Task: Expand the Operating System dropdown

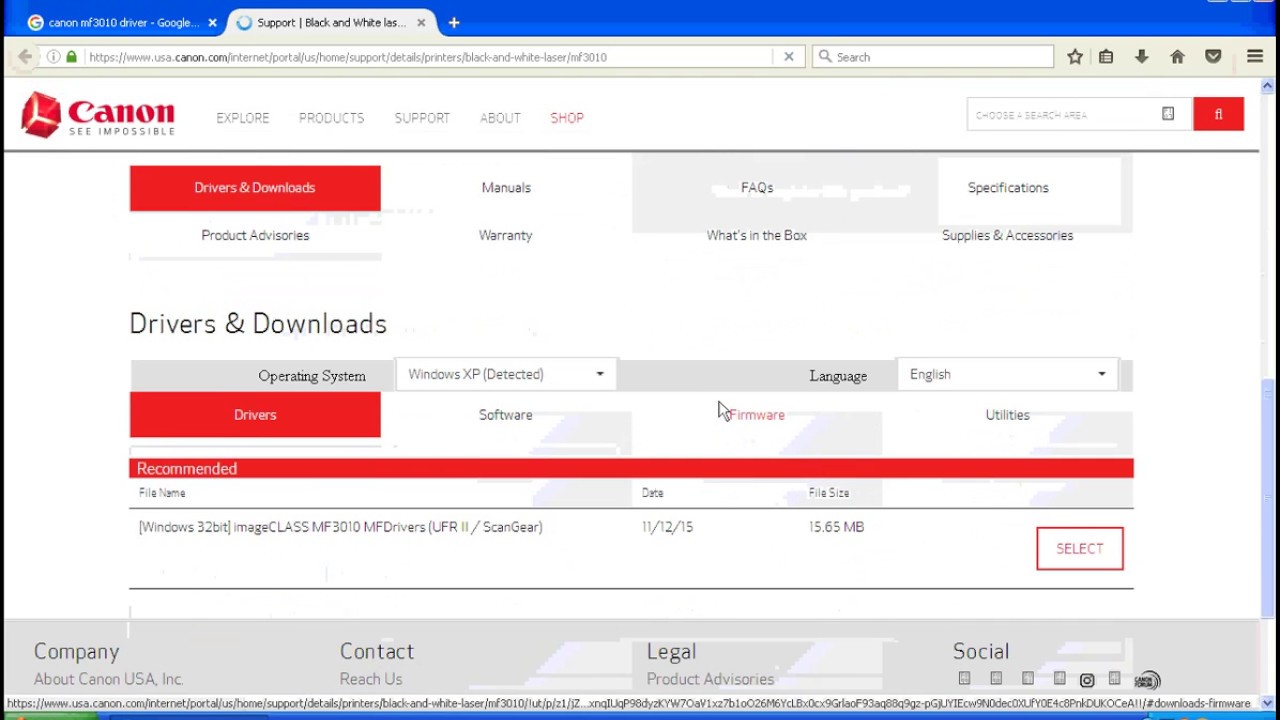Action: (x=506, y=374)
